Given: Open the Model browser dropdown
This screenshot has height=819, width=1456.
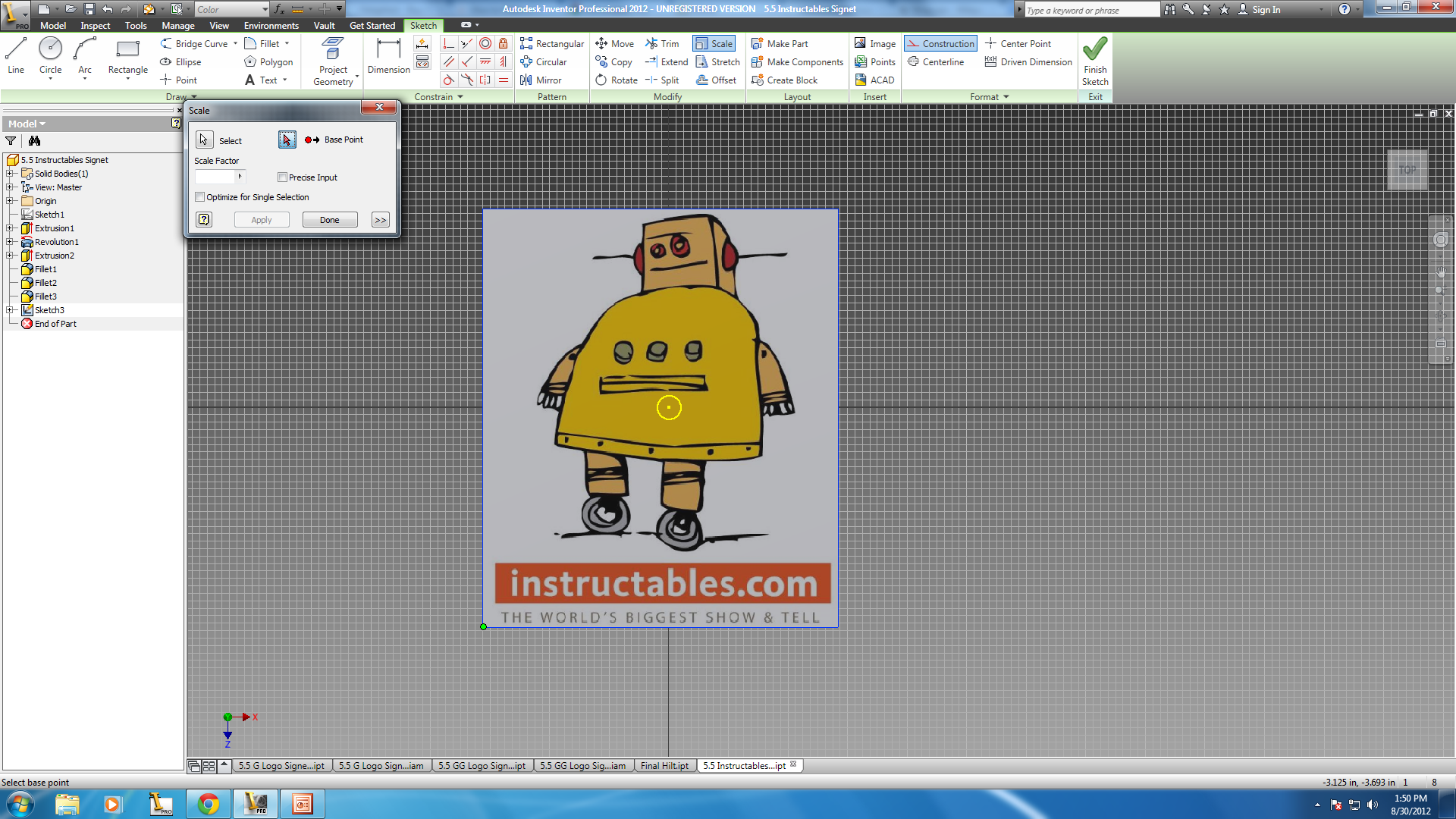Looking at the screenshot, I should pyautogui.click(x=27, y=124).
